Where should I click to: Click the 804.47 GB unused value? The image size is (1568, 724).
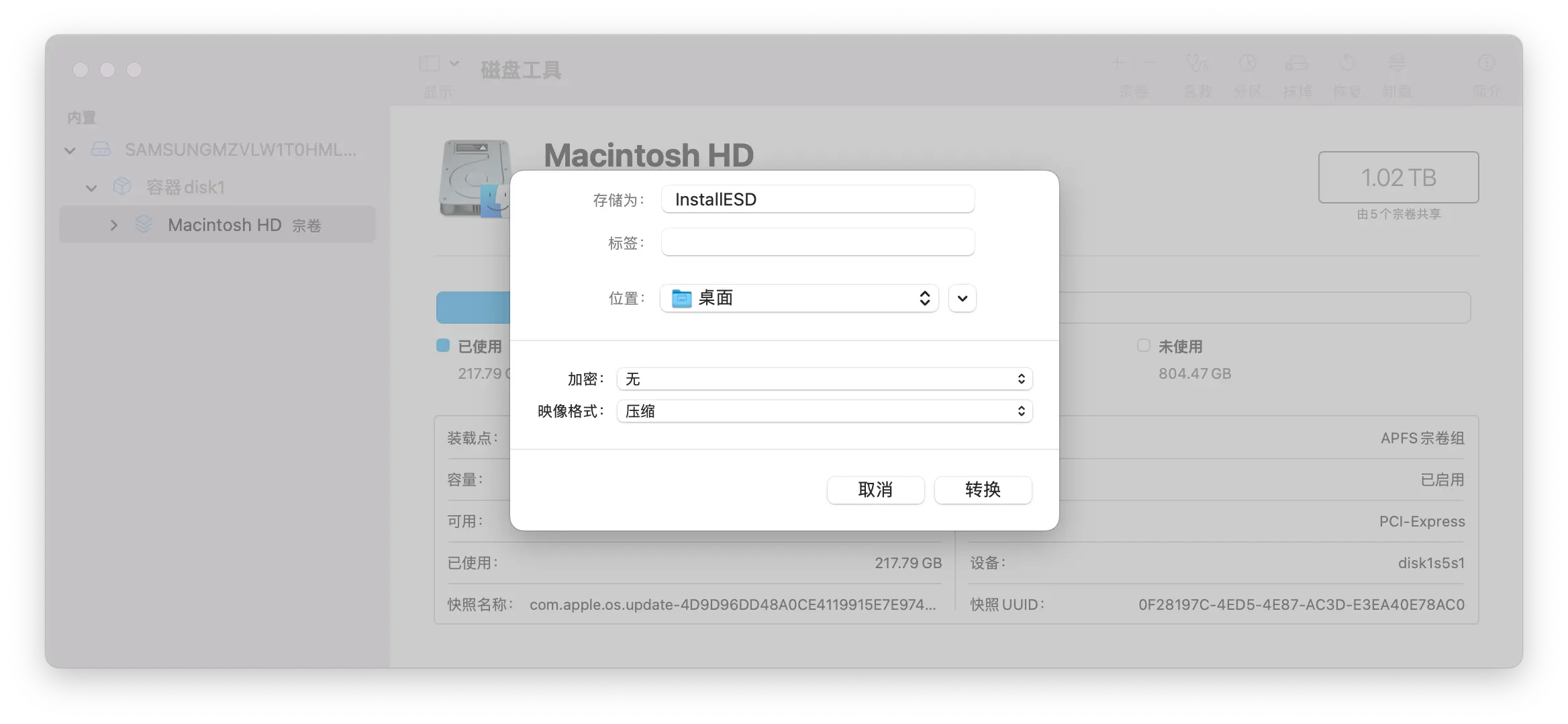coord(1195,373)
